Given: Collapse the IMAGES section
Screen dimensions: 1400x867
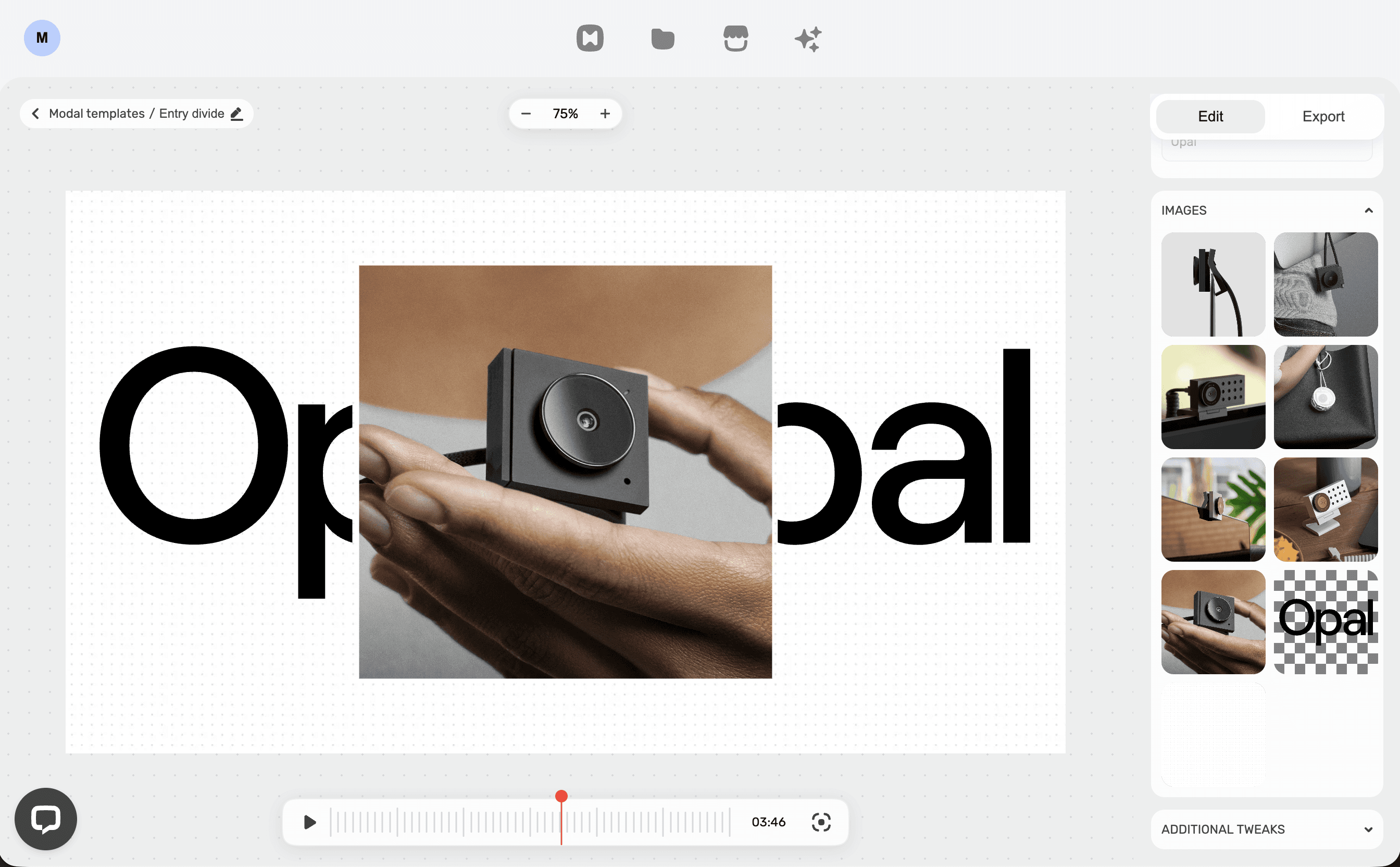Looking at the screenshot, I should [x=1368, y=210].
